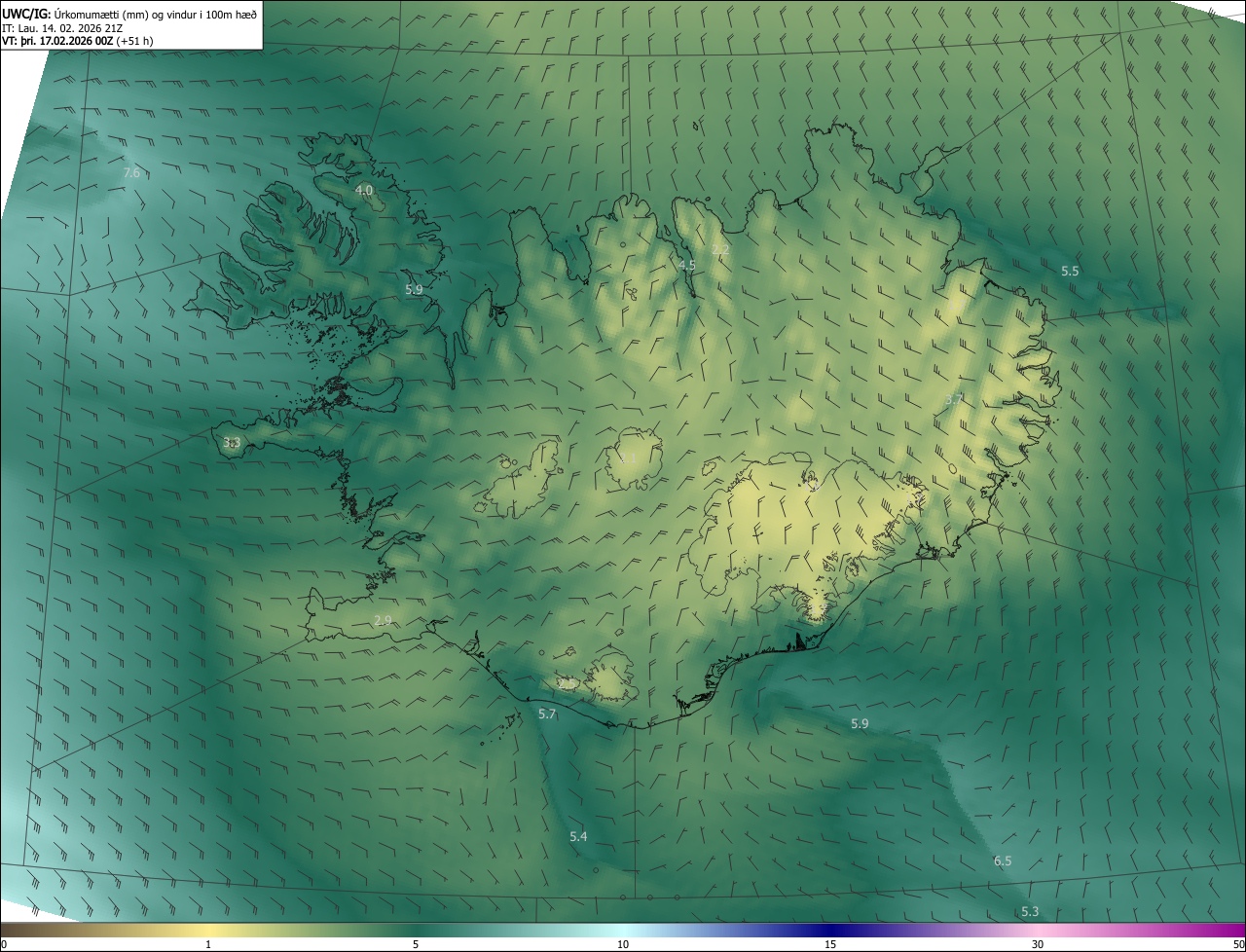
Task: Pick the 1 mm mark on the color scale
Action: click(208, 944)
